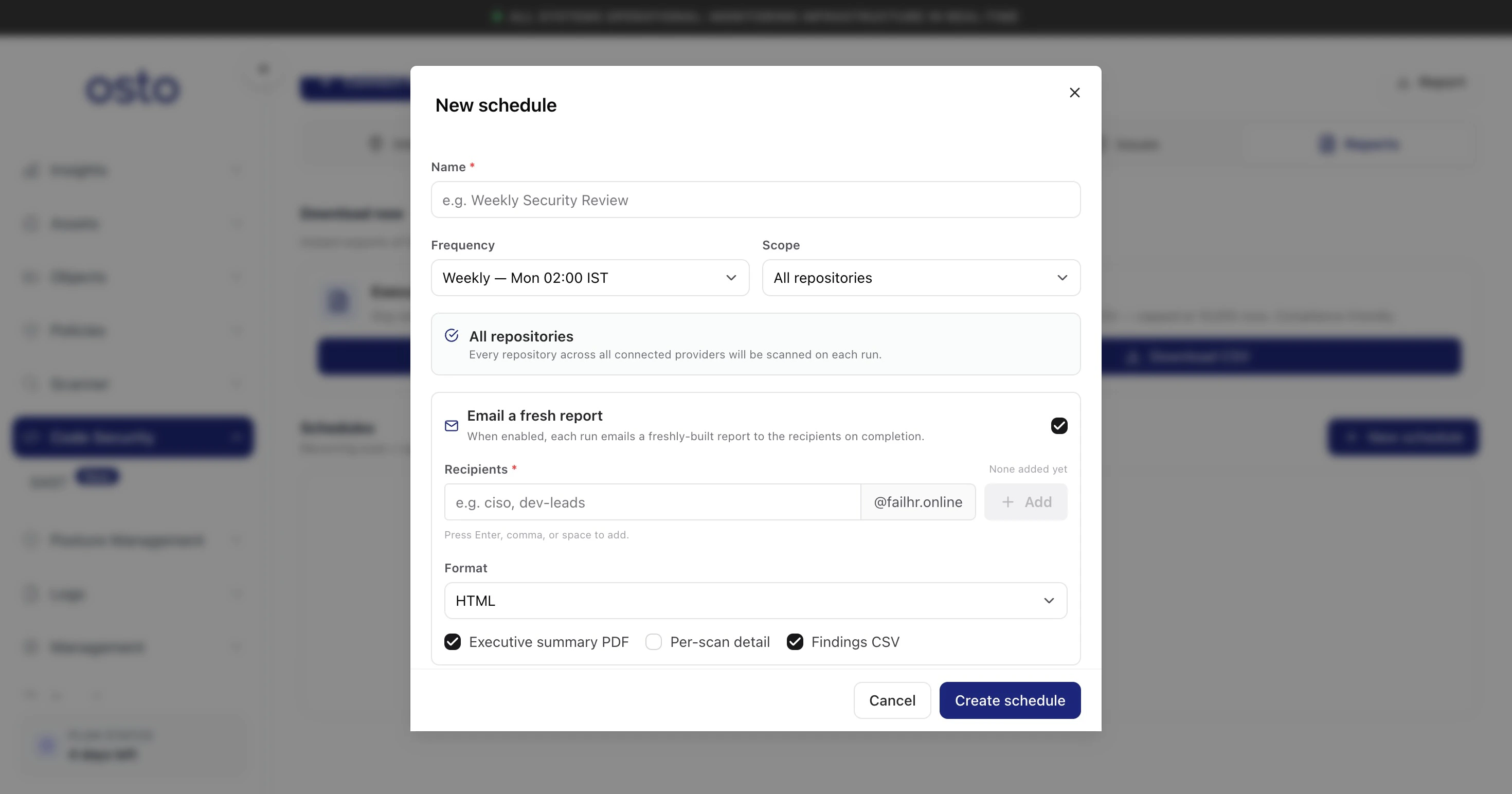The image size is (1512, 794).
Task: Open the Scope dropdown
Action: click(x=921, y=278)
